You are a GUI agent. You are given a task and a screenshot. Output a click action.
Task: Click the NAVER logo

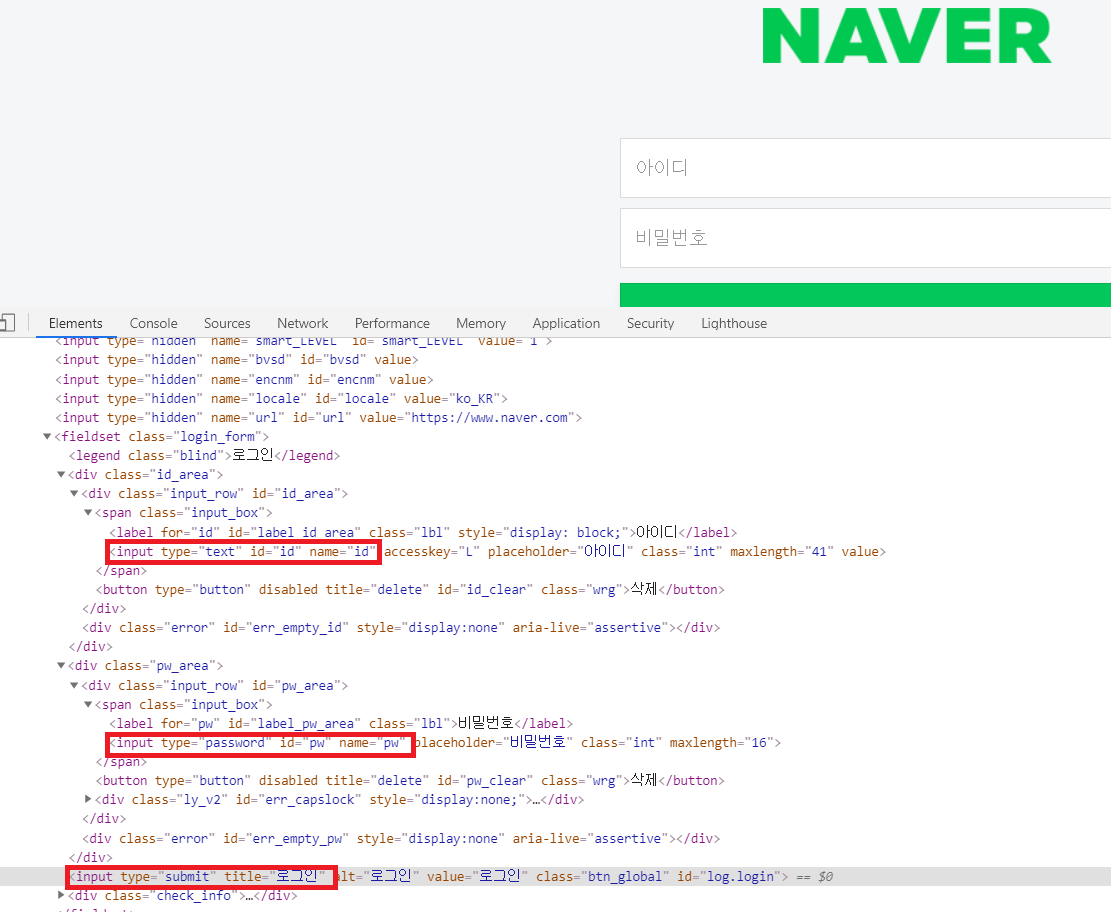coord(907,36)
